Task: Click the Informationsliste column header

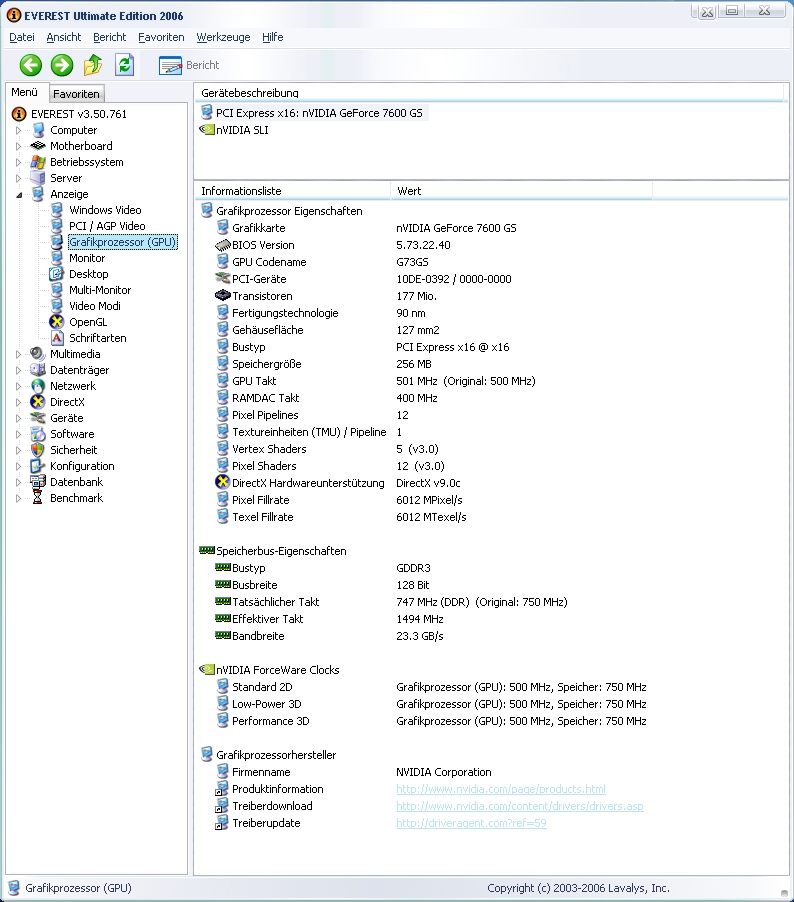Action: [292, 191]
